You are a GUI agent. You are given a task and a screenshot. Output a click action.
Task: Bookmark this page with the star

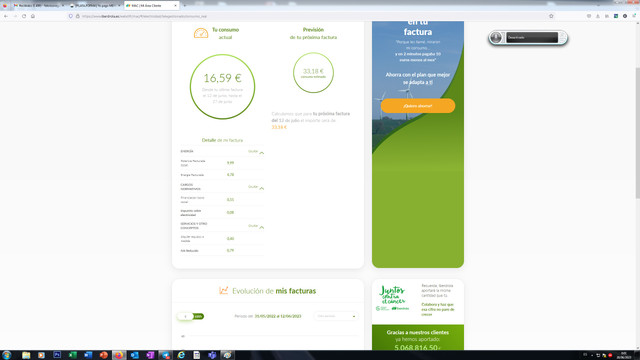[x=551, y=16]
